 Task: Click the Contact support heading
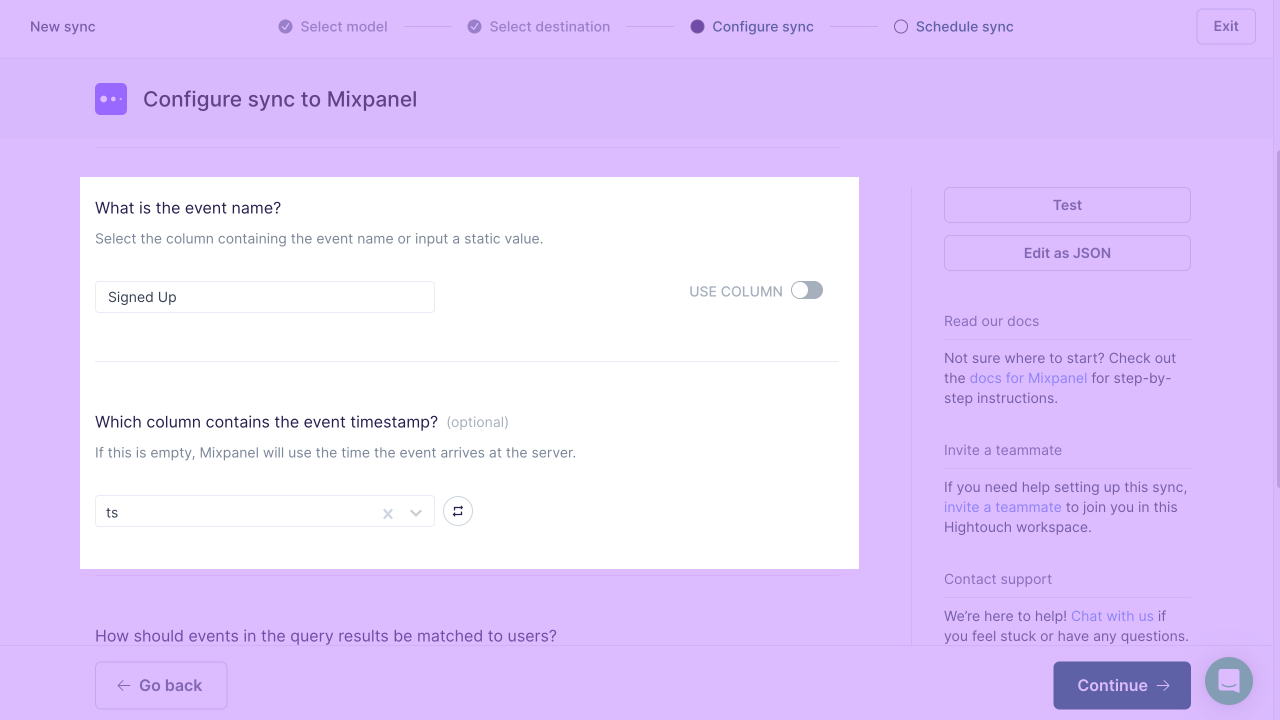pos(998,579)
